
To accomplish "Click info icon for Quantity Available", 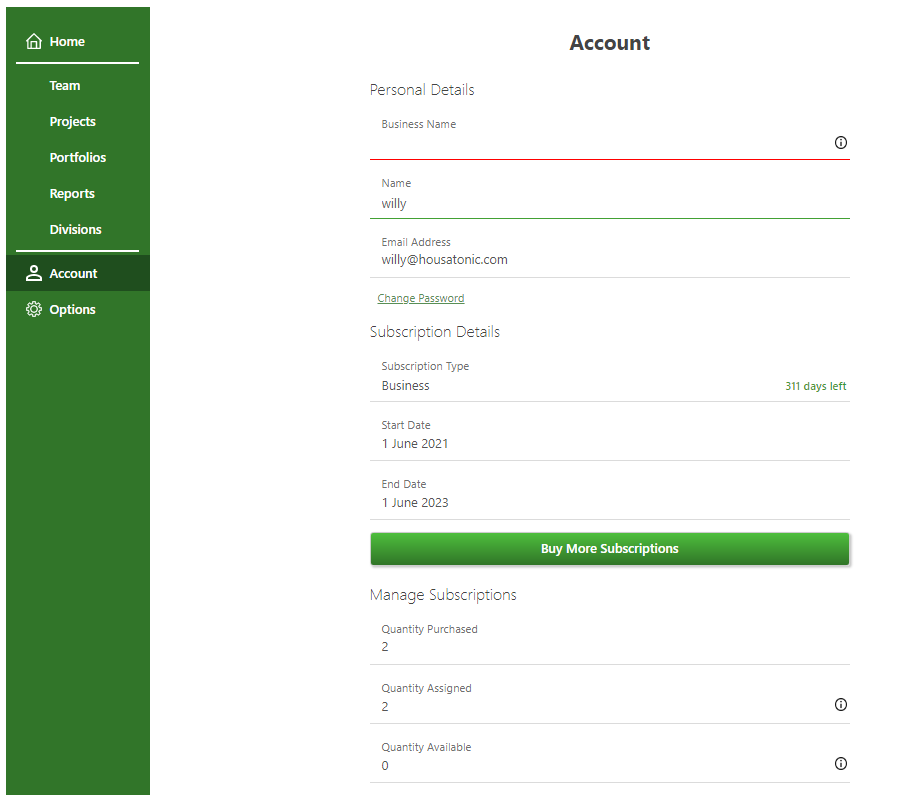I will (x=841, y=764).
